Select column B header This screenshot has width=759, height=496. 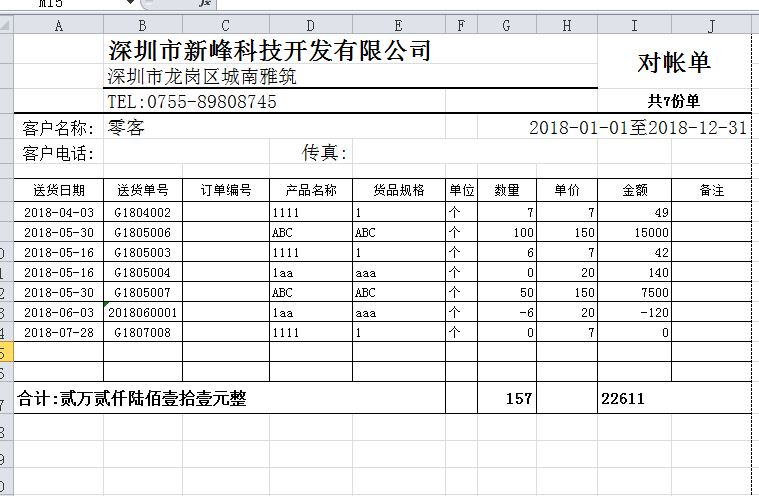[143, 25]
